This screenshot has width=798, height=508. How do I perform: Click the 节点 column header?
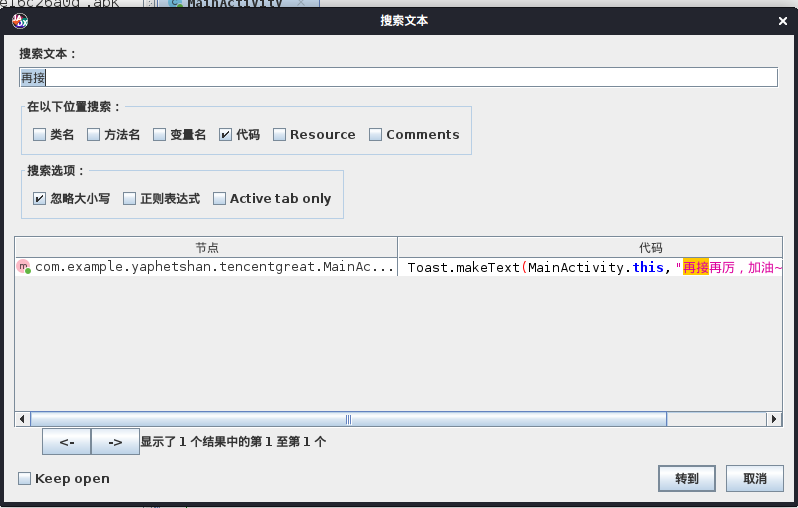tap(207, 248)
